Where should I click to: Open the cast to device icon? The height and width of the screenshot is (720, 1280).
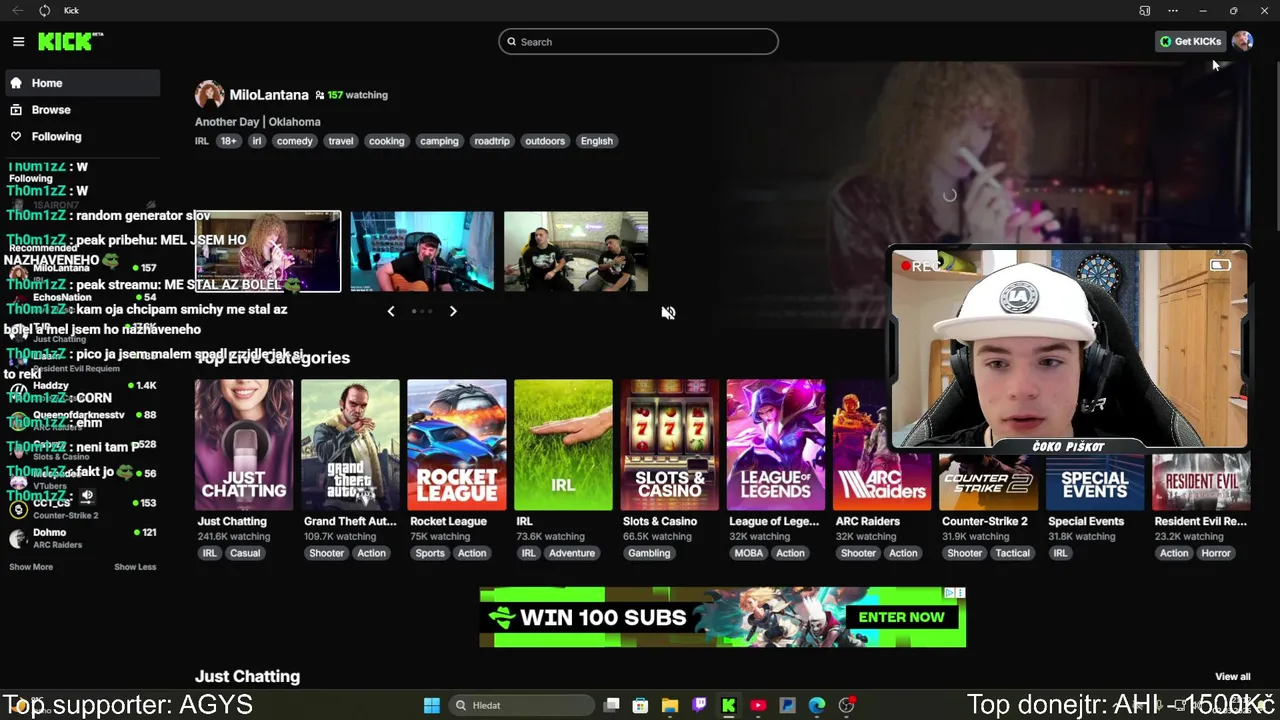[1145, 10]
